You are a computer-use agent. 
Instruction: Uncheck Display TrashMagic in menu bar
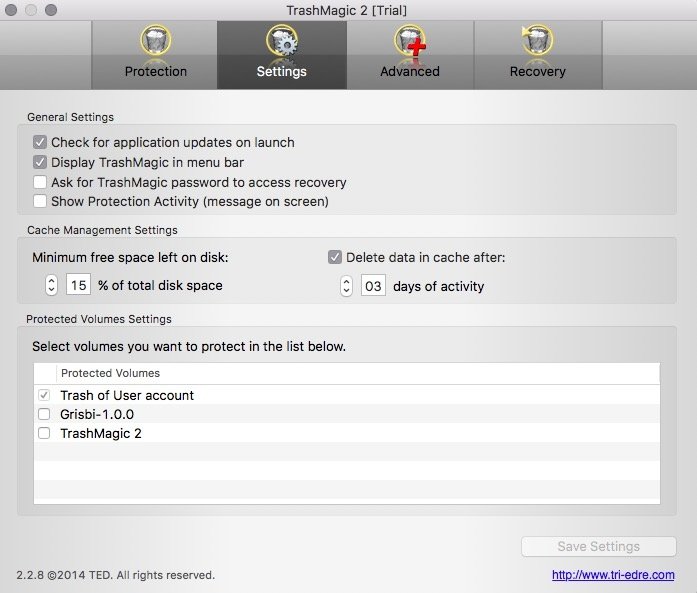pos(40,162)
